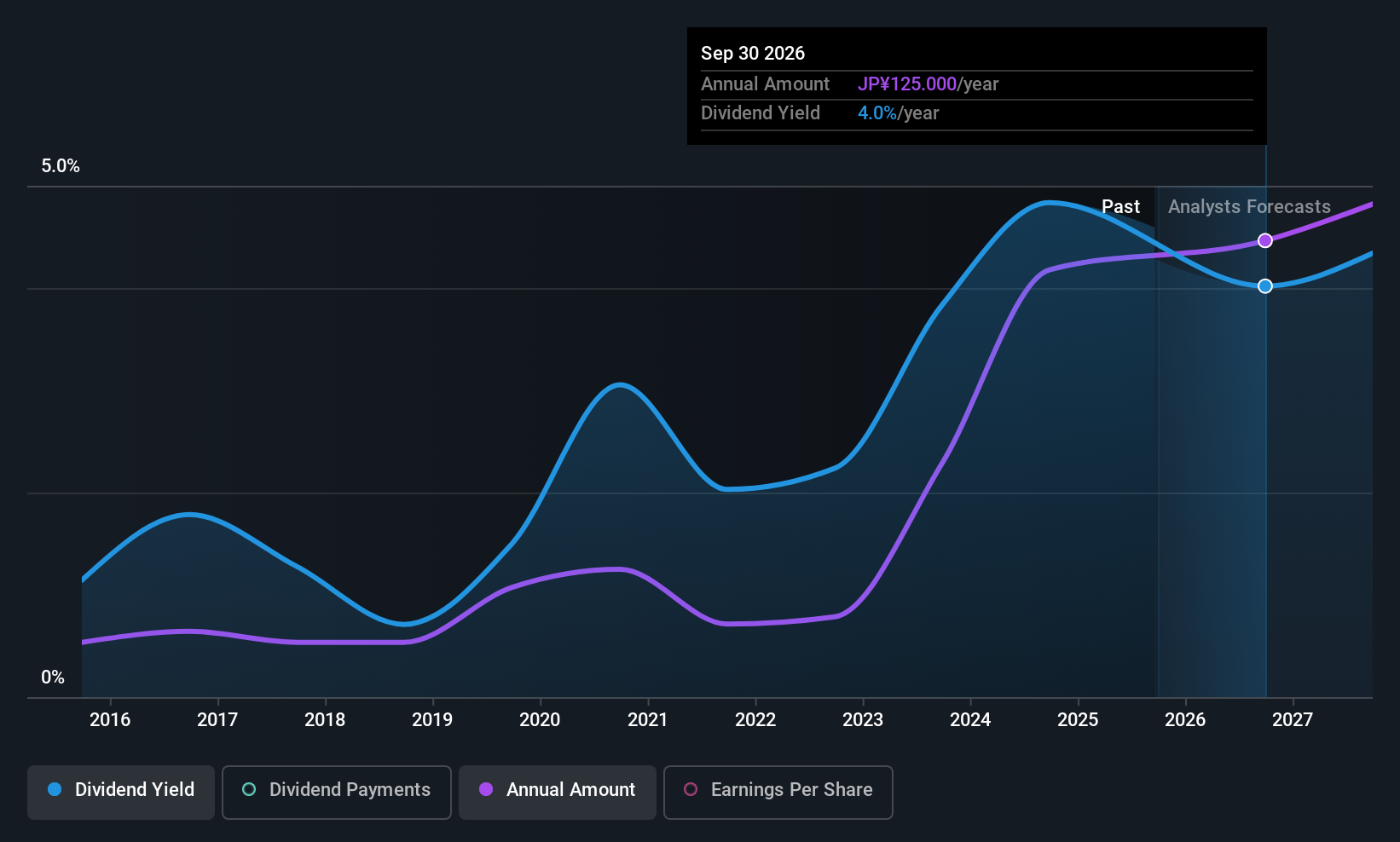Click the 2022 x-axis label
The image size is (1400, 842).
click(755, 720)
